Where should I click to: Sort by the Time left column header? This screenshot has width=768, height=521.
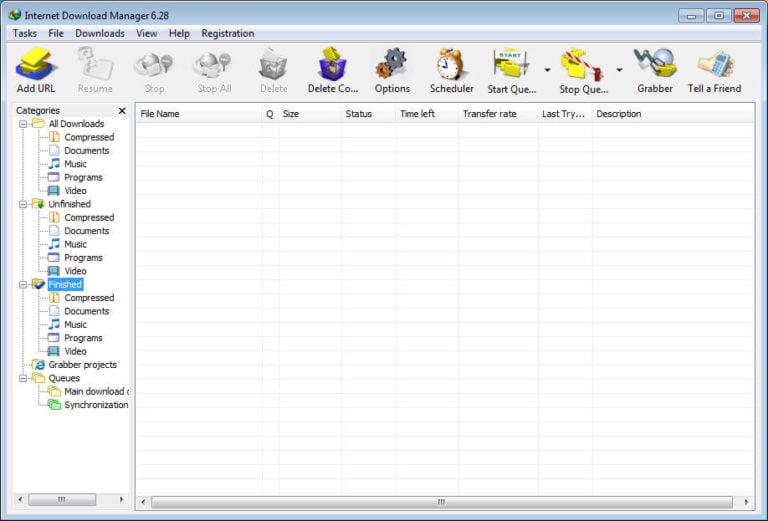pyautogui.click(x=427, y=114)
